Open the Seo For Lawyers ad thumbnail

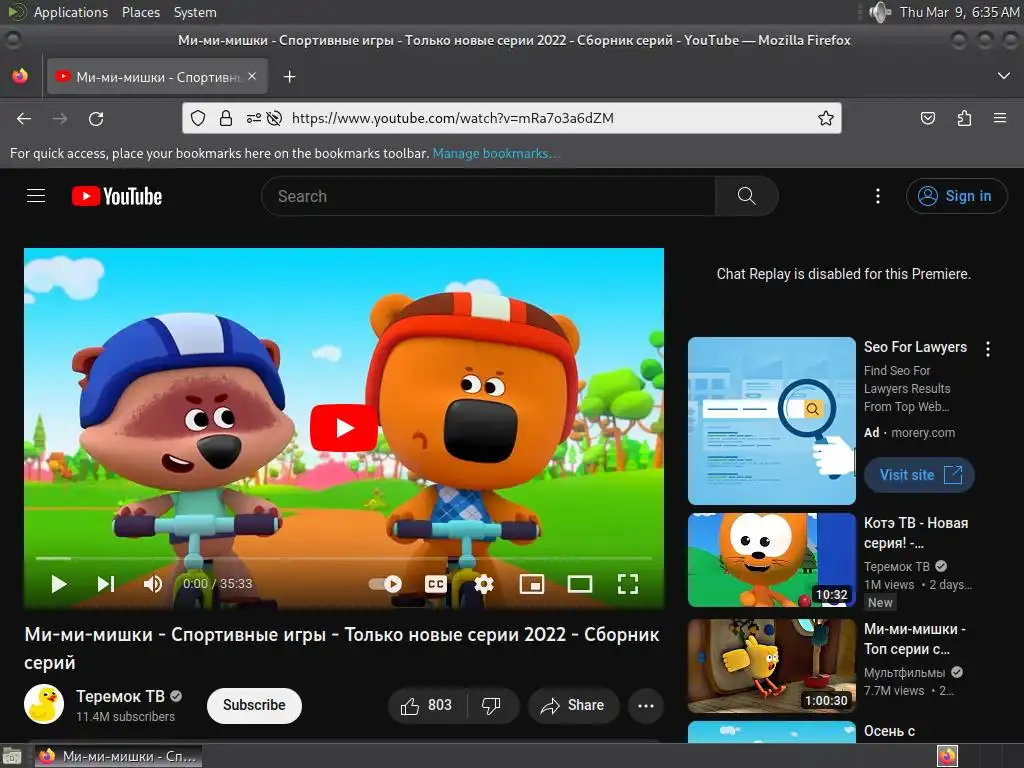click(x=771, y=421)
